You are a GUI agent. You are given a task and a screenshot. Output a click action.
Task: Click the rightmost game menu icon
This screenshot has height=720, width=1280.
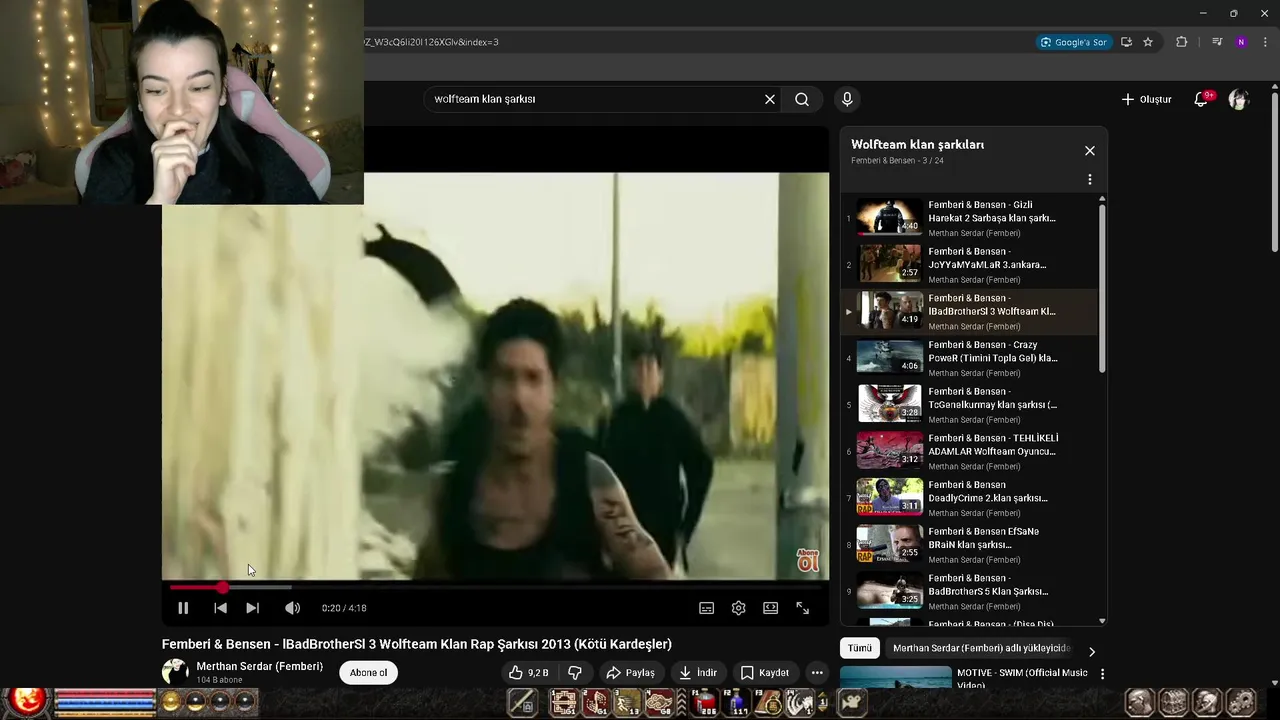tap(1241, 703)
